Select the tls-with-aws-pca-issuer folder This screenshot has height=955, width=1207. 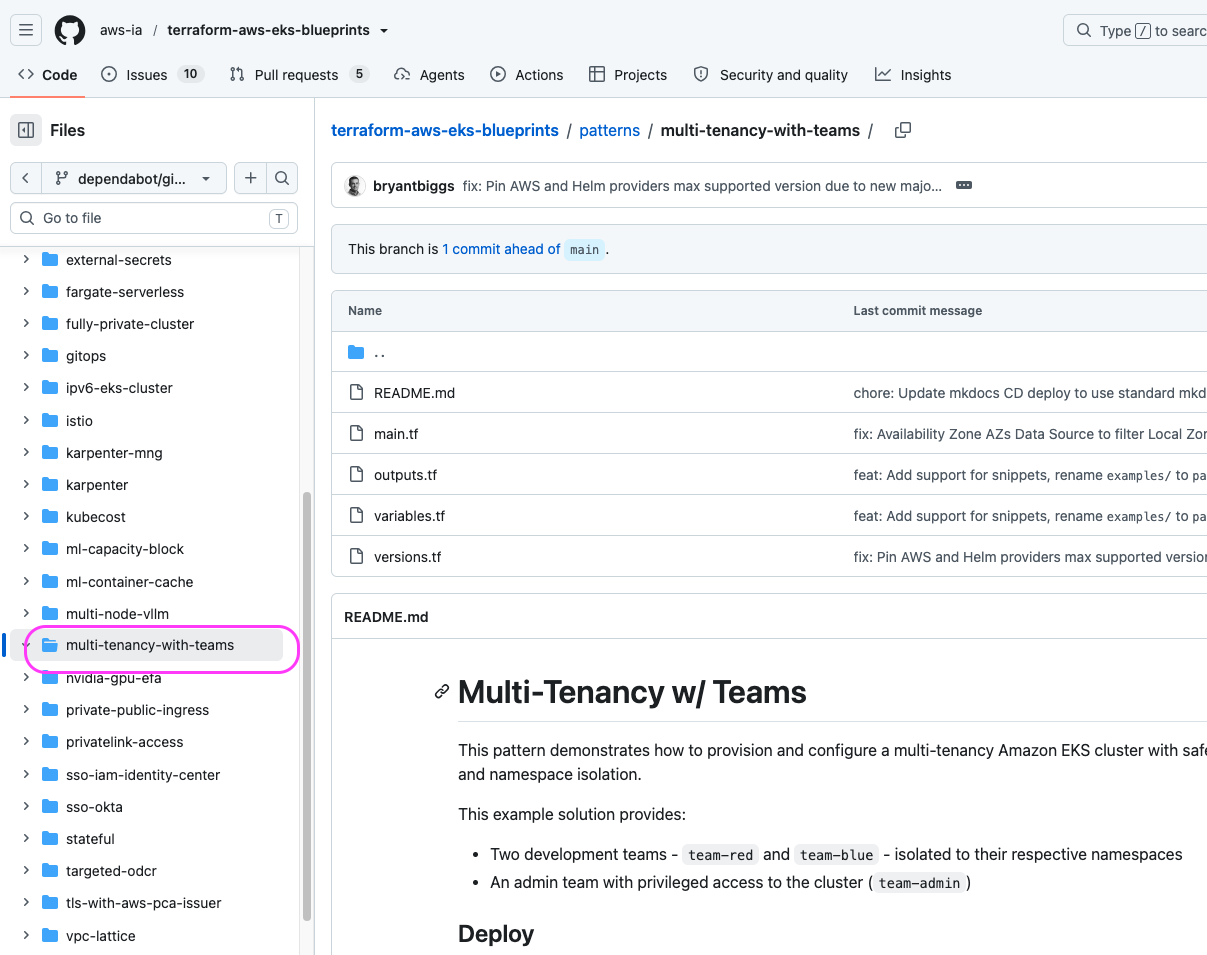(143, 903)
